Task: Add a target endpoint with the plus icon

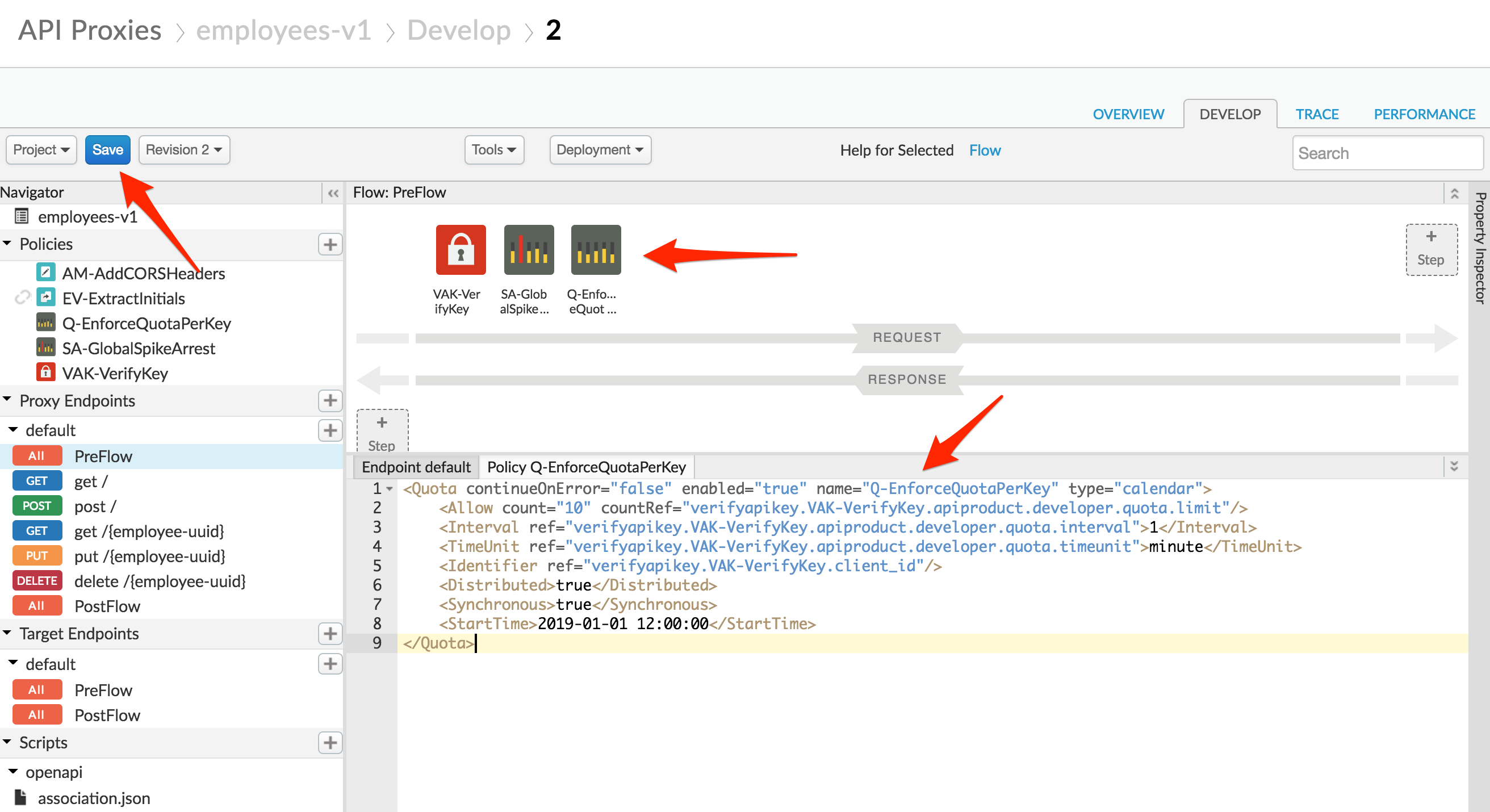Action: pyautogui.click(x=330, y=634)
